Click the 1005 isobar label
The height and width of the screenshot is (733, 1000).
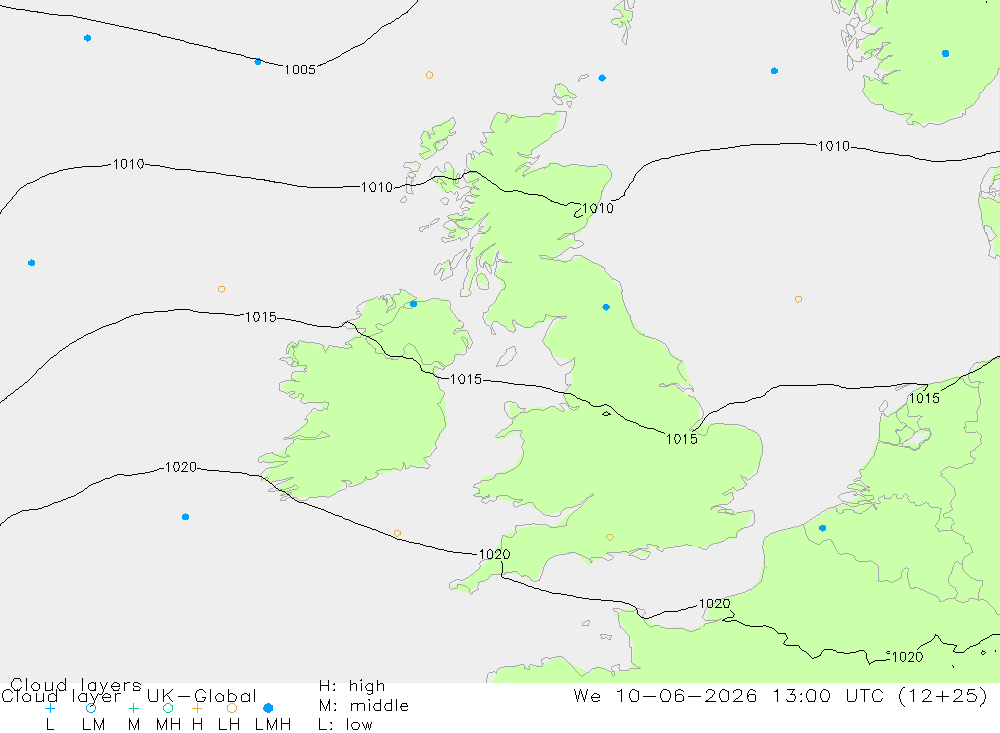(x=300, y=70)
